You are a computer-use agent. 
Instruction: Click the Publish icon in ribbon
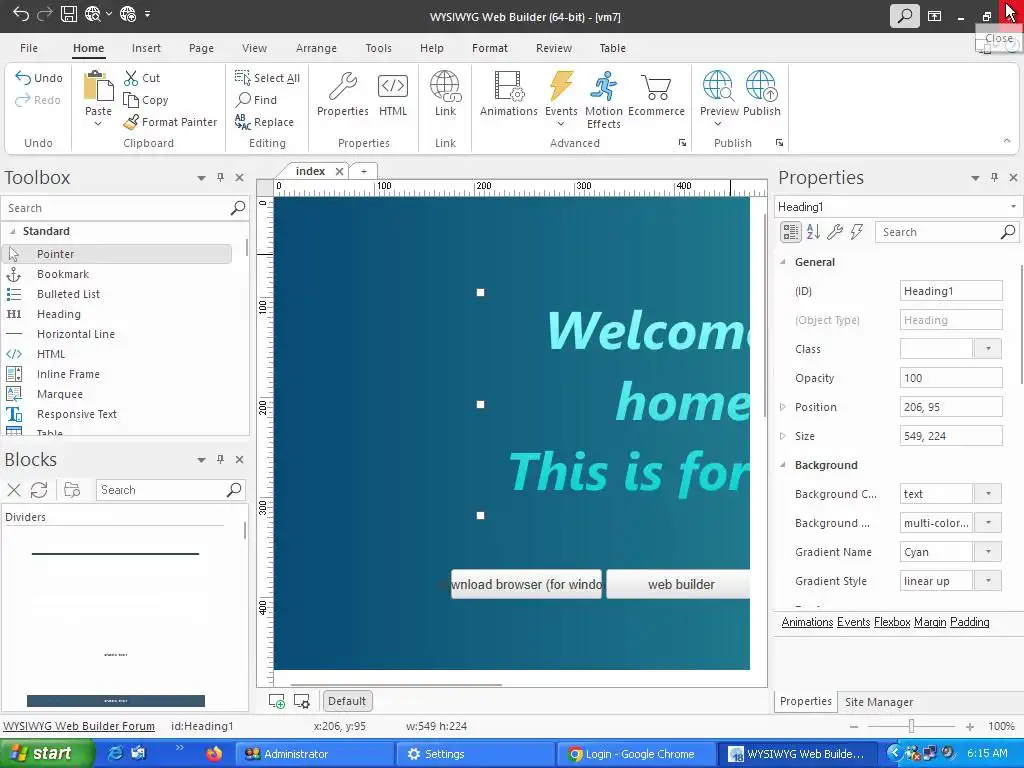[x=761, y=94]
